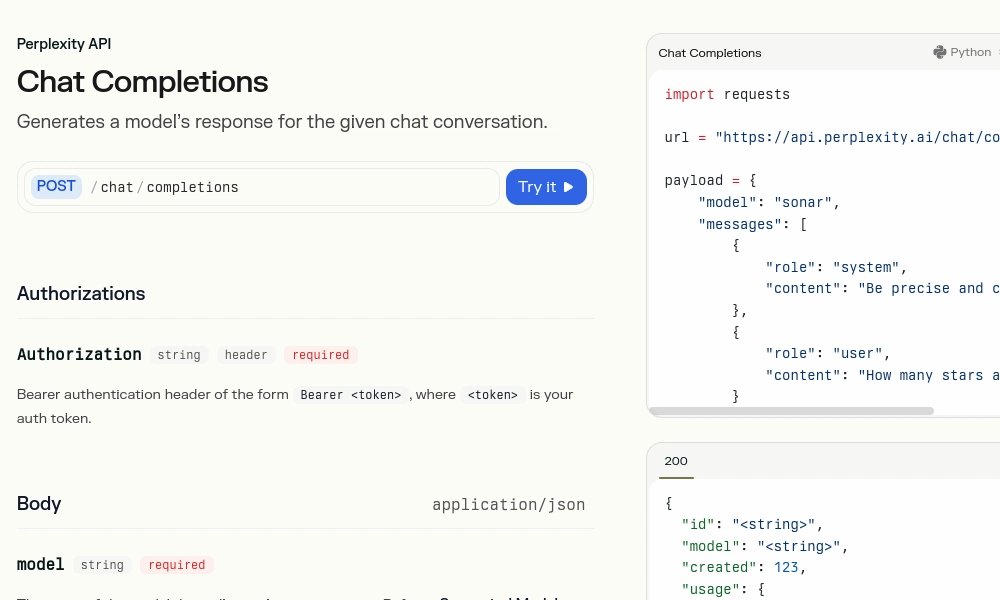Screen dimensions: 1000x600
Task: Click the play arrow icon inside Try it
Action: coord(569,187)
